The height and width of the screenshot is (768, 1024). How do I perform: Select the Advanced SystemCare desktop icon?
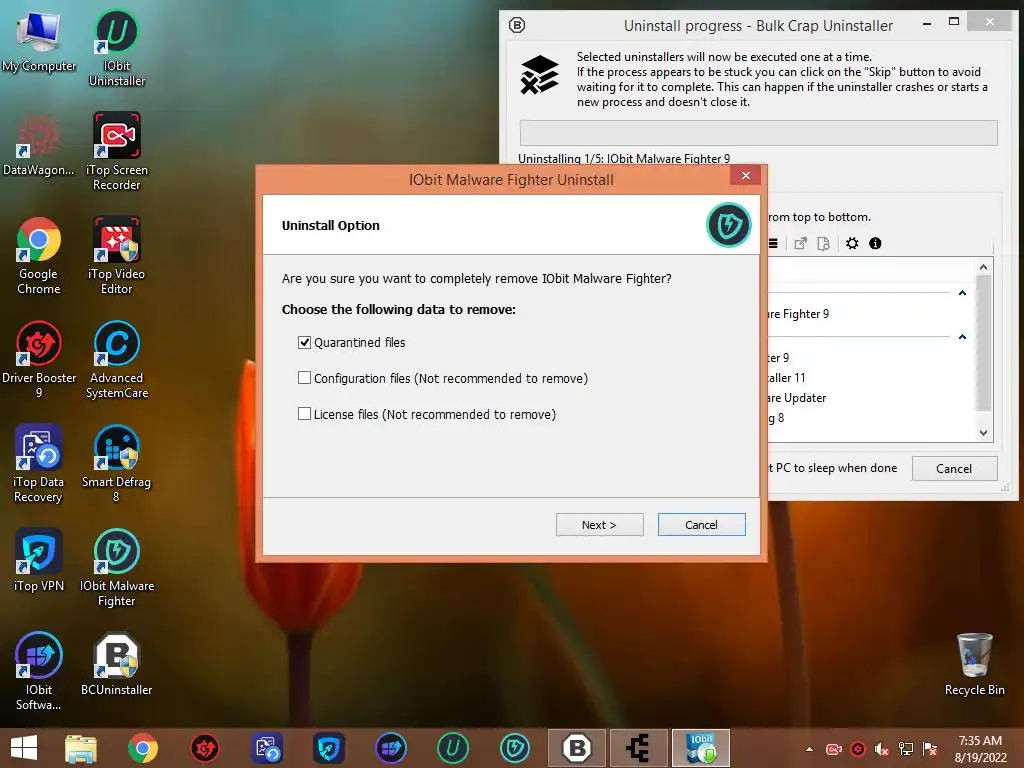coord(117,360)
